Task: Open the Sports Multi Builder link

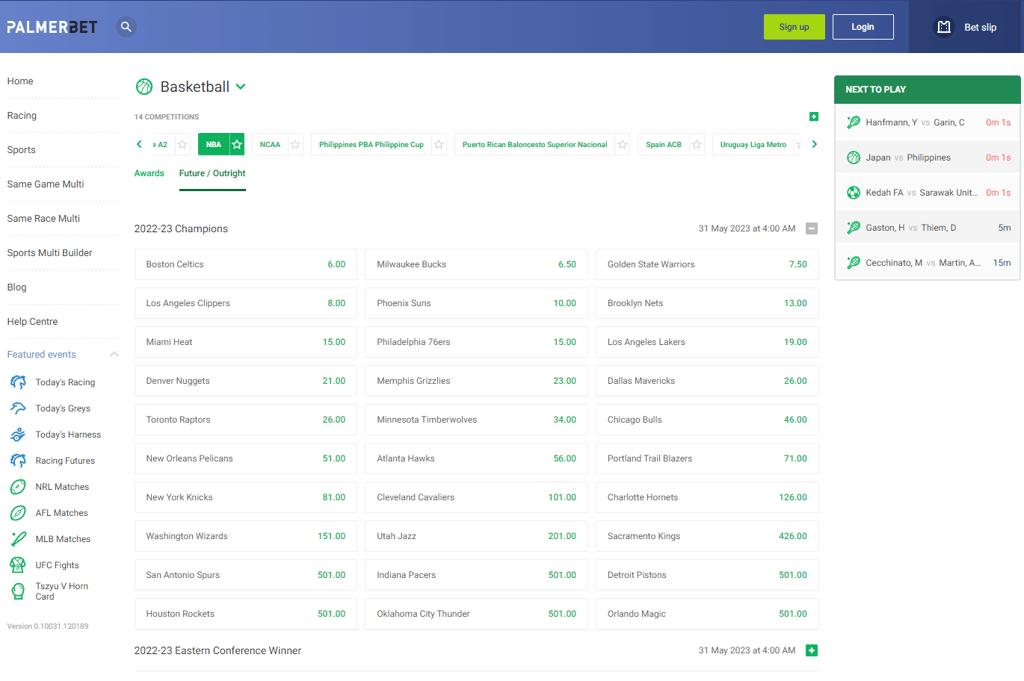Action: (50, 253)
